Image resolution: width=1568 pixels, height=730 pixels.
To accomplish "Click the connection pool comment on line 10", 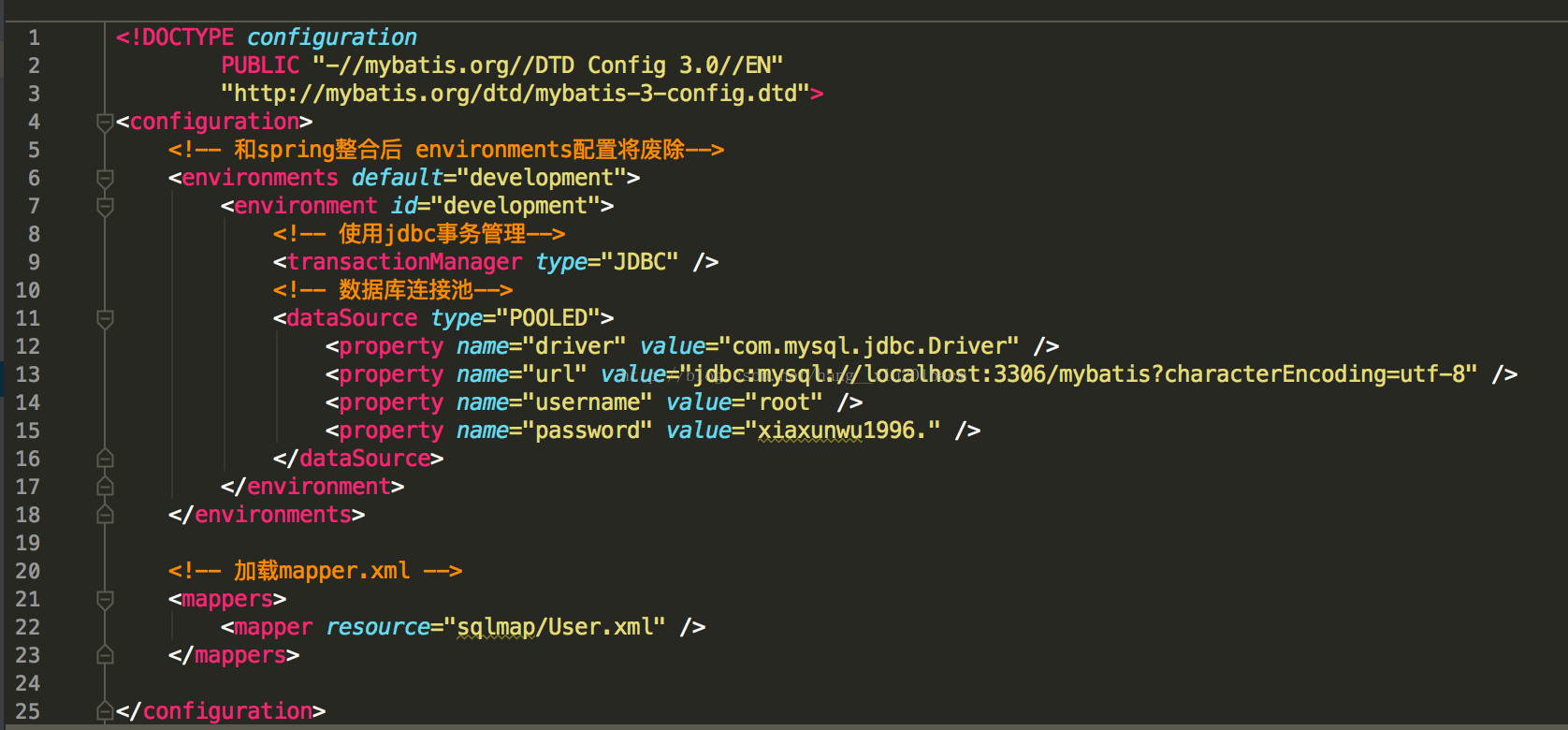I will point(393,290).
